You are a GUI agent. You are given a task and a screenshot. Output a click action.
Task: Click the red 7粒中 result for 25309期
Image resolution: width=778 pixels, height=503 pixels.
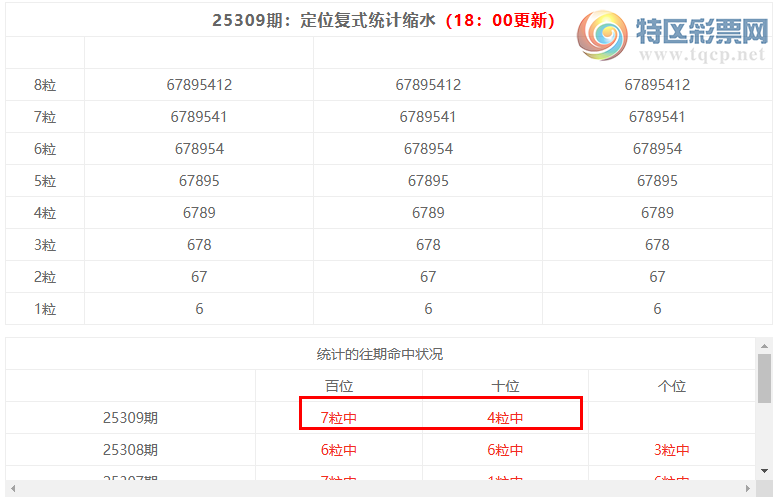[339, 418]
